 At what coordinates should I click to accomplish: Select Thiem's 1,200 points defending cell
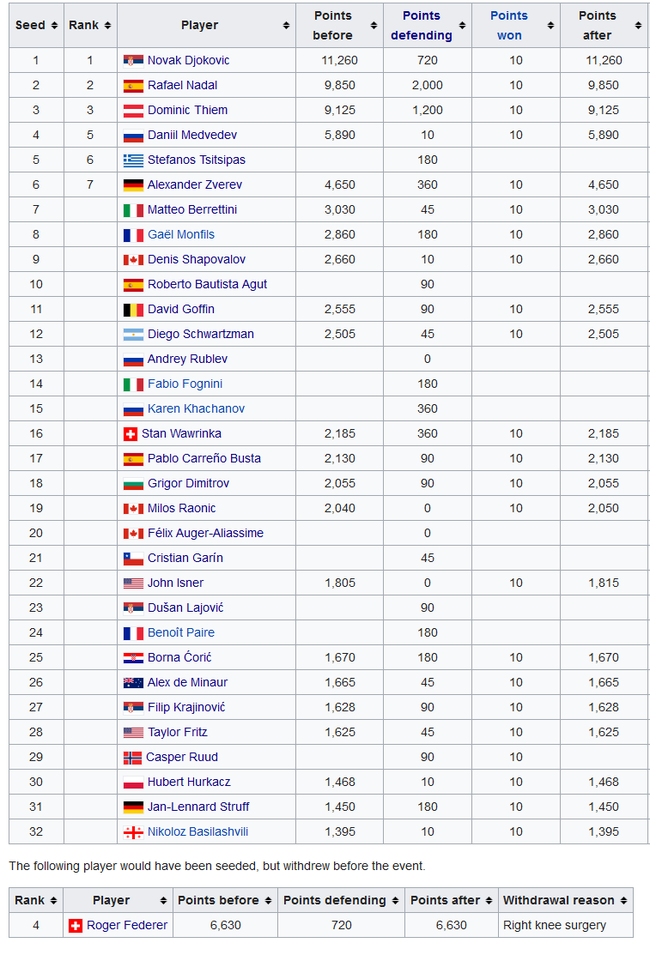427,110
